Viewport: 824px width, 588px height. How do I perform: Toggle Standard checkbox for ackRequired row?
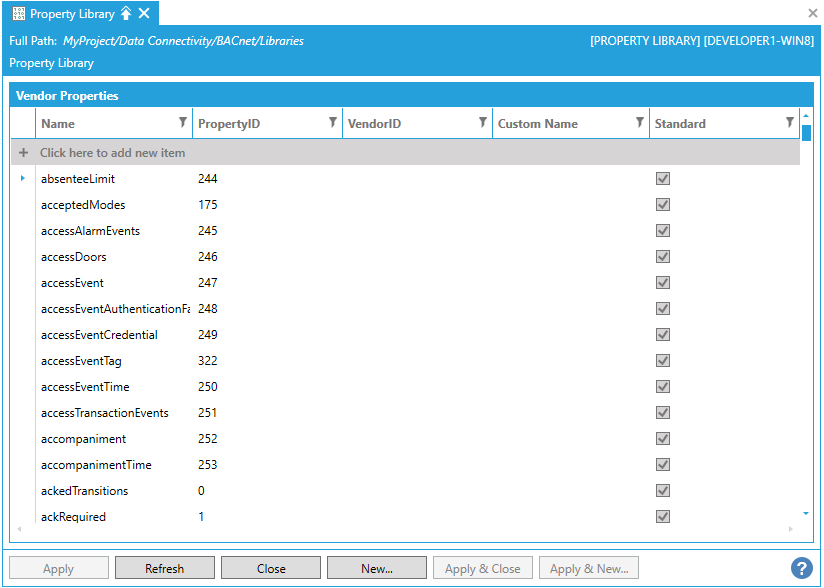[x=662, y=517]
